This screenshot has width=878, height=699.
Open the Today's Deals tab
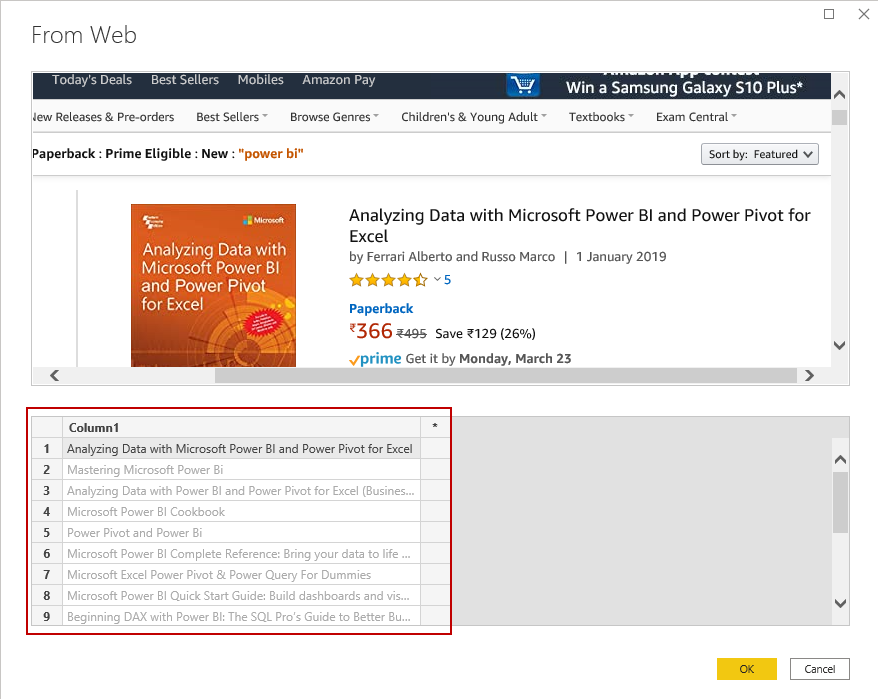coord(92,80)
